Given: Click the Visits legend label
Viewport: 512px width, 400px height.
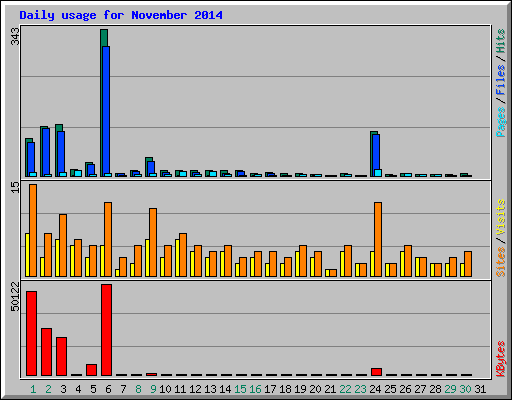Looking at the screenshot, I should click(x=501, y=217).
